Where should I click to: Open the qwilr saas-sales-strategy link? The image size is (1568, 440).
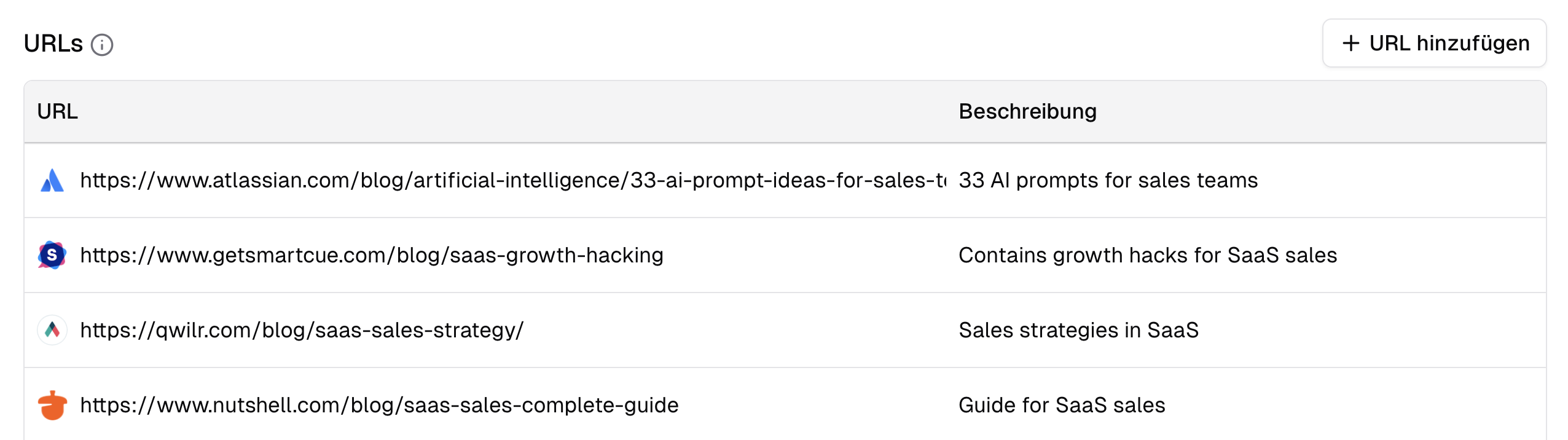point(302,330)
